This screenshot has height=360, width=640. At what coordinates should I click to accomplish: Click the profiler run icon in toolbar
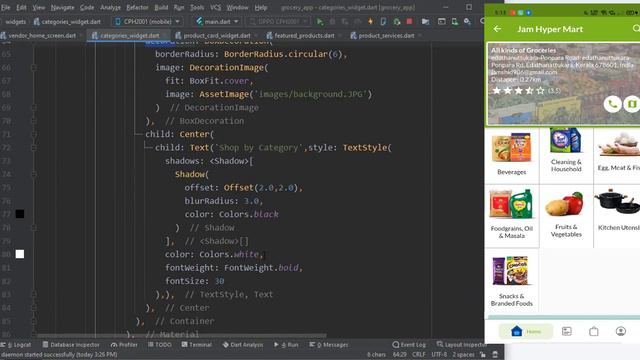[x=358, y=21]
